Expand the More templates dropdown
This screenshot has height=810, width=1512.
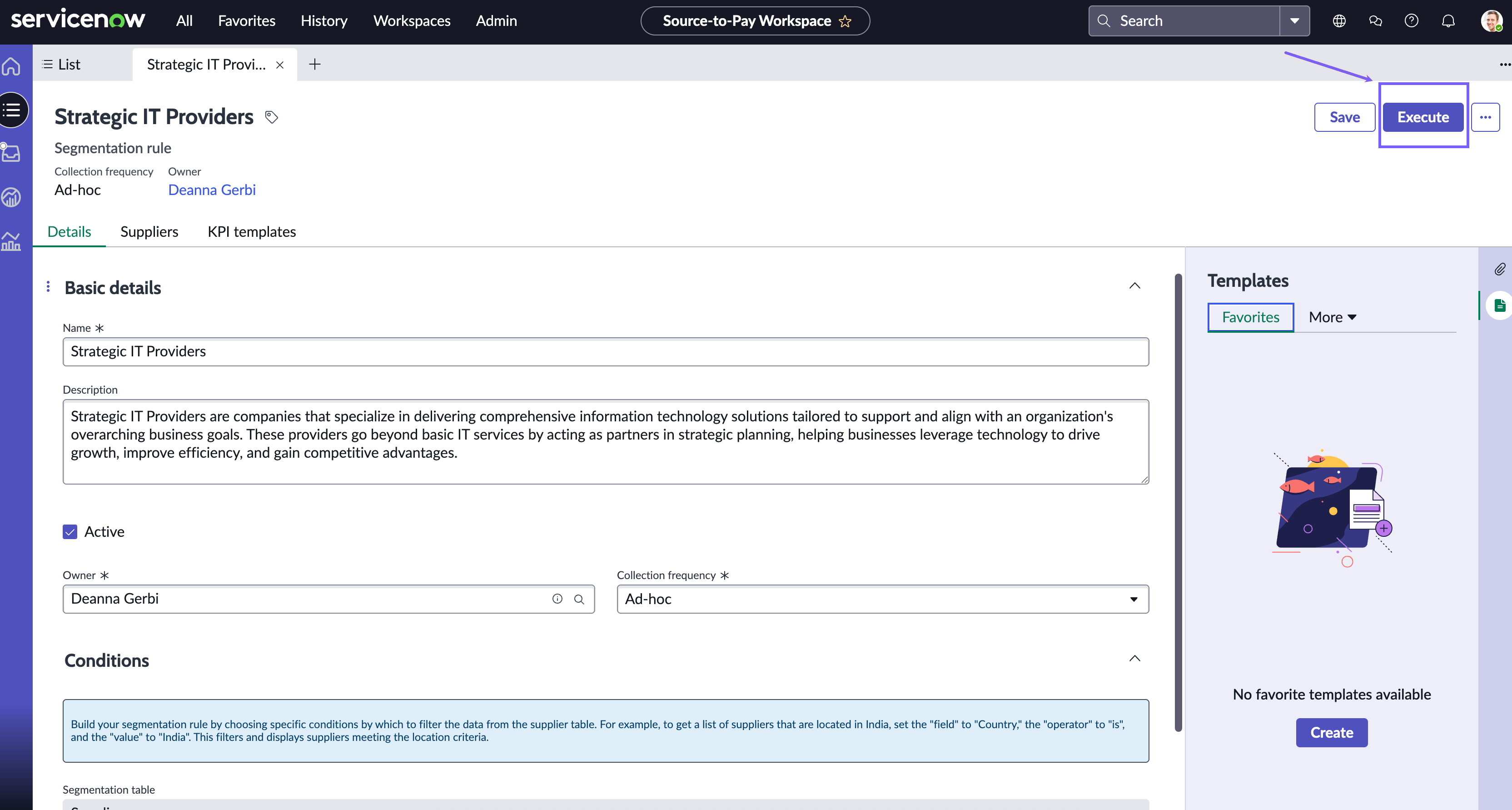click(x=1333, y=317)
